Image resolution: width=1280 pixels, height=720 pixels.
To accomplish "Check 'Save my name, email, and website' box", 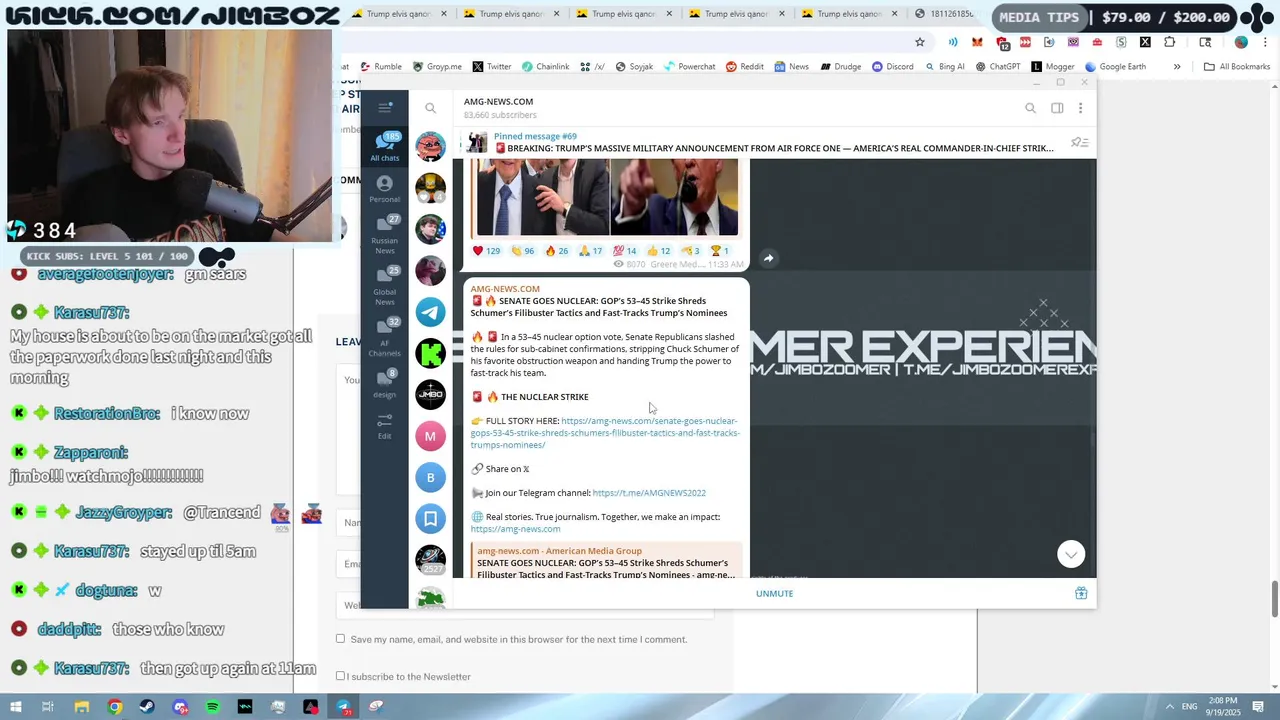I will click(x=340, y=638).
